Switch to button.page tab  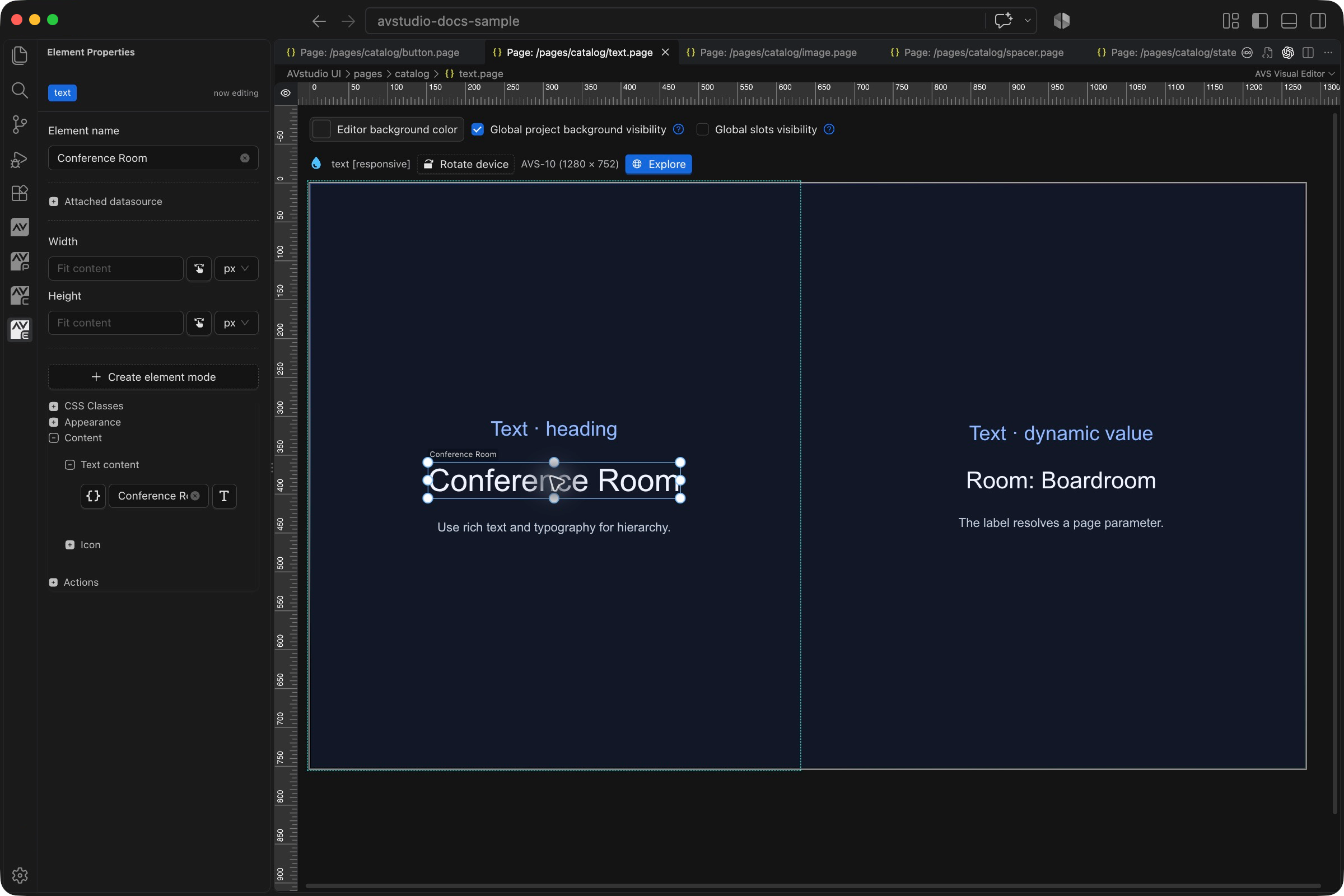(x=380, y=53)
